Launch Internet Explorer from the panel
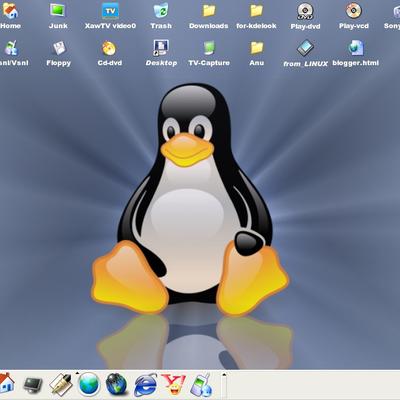 (145, 385)
